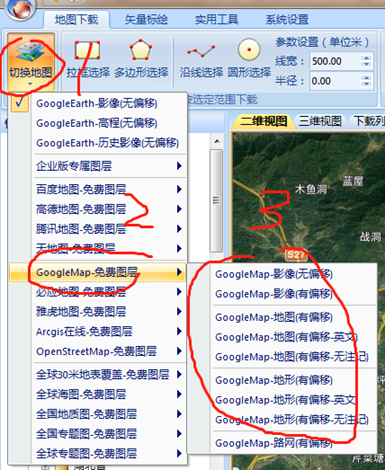Toggle the checked GoogleEarth-影像(无偏移) layer

pos(97,104)
